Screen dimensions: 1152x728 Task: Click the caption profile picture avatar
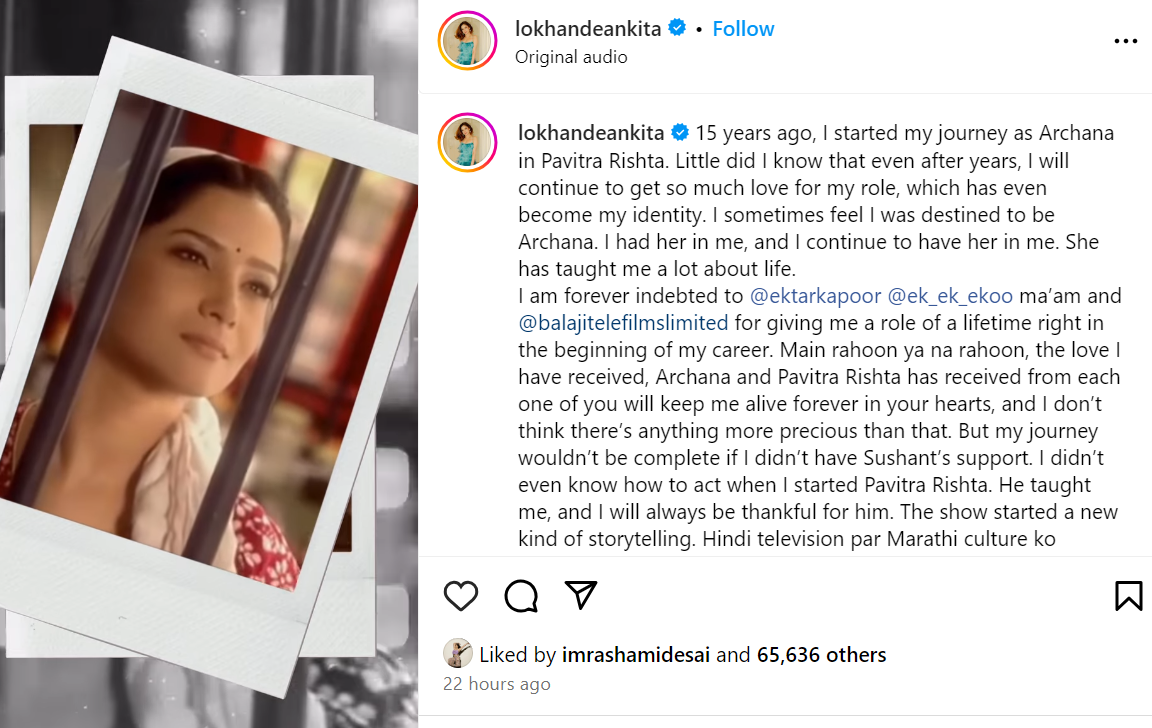pyautogui.click(x=468, y=144)
